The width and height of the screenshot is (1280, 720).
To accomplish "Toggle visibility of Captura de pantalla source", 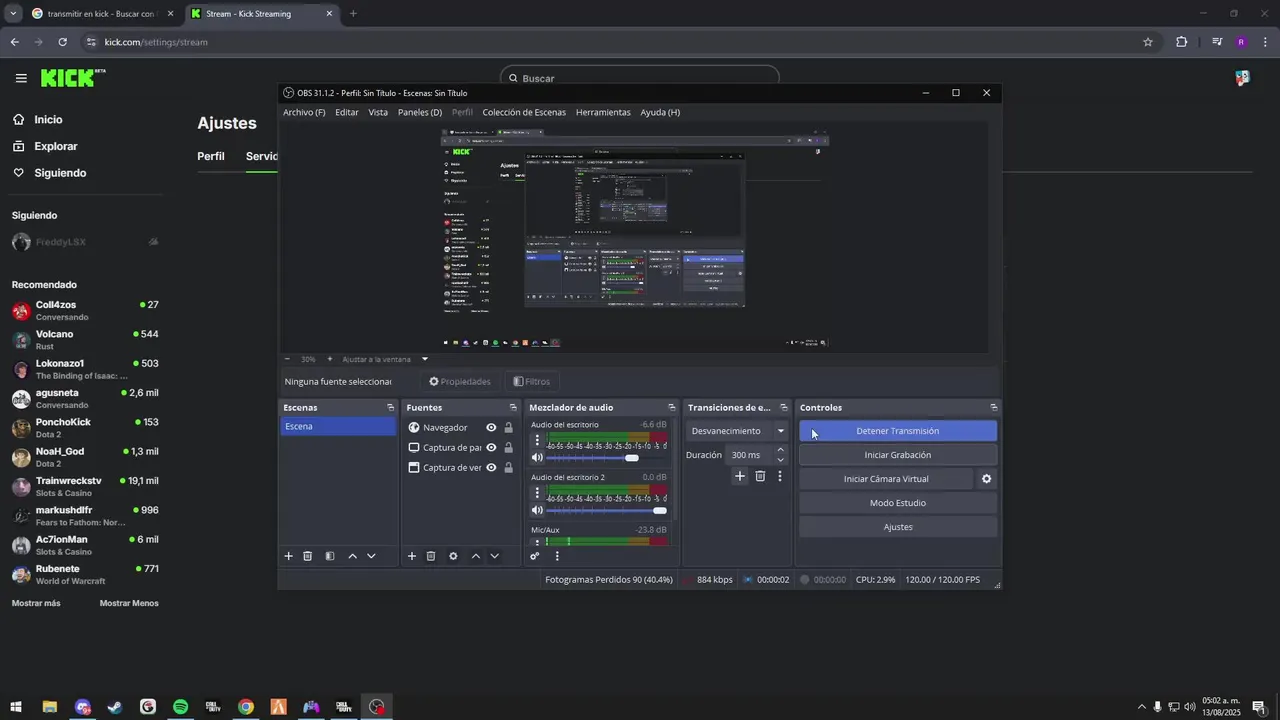I will click(x=491, y=448).
